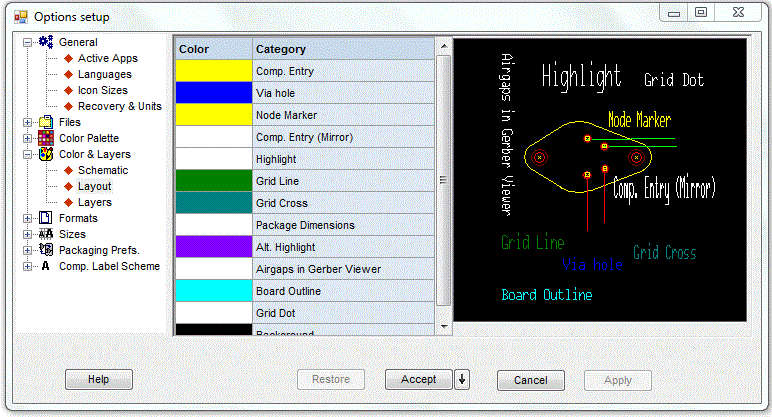Click the Color Palette grid icon
The height and width of the screenshot is (417, 772).
[x=46, y=138]
